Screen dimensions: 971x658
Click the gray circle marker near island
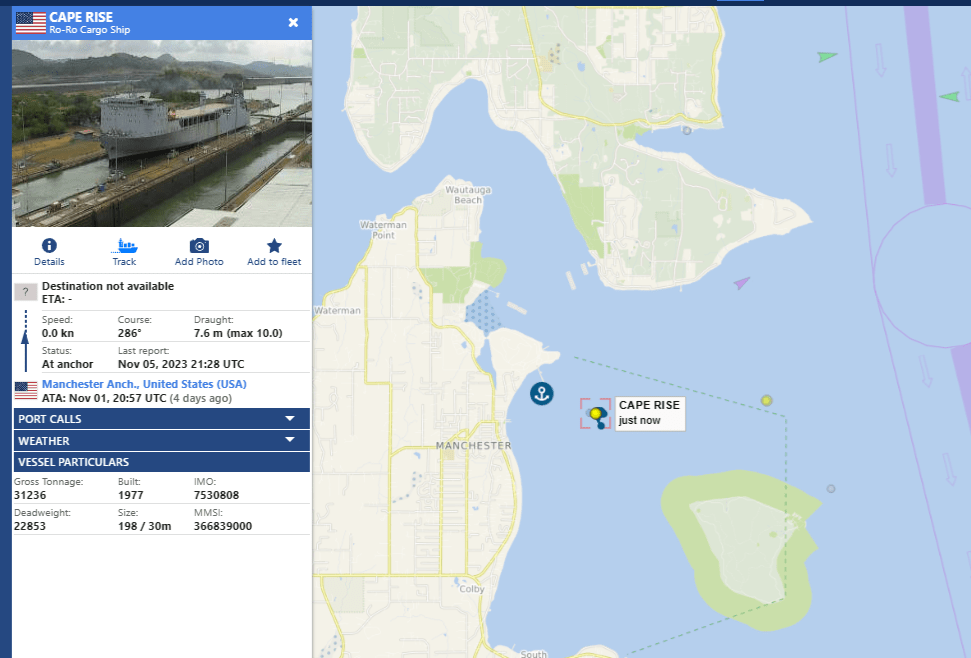click(x=831, y=489)
